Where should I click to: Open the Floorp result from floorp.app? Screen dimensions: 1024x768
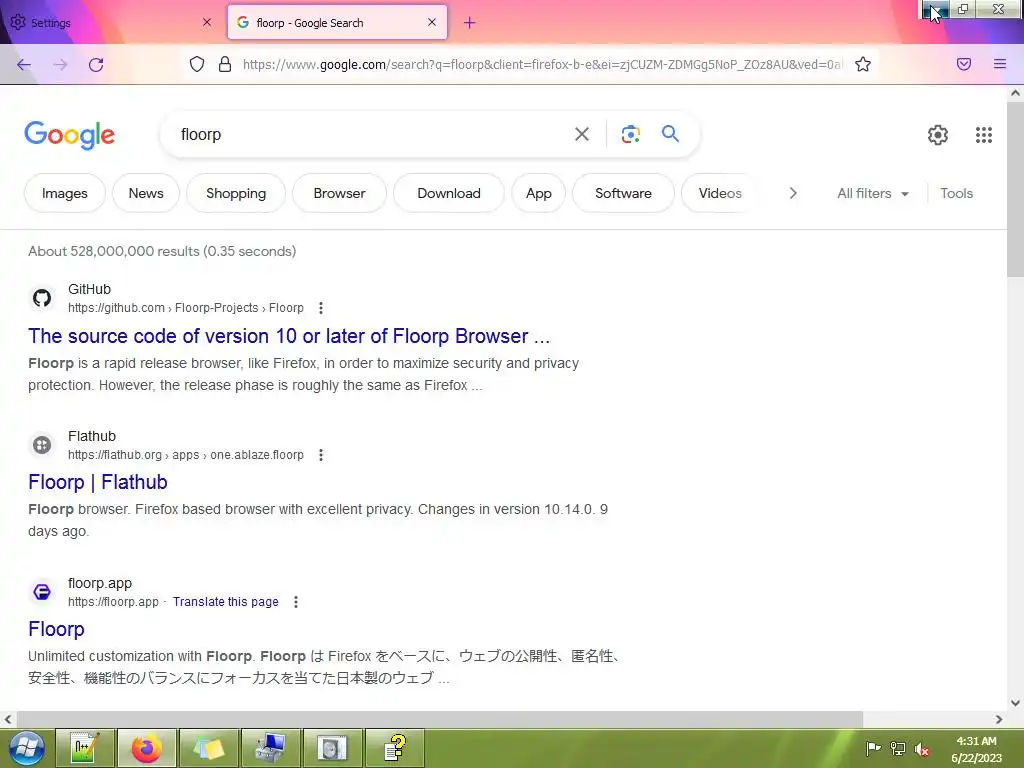56,629
